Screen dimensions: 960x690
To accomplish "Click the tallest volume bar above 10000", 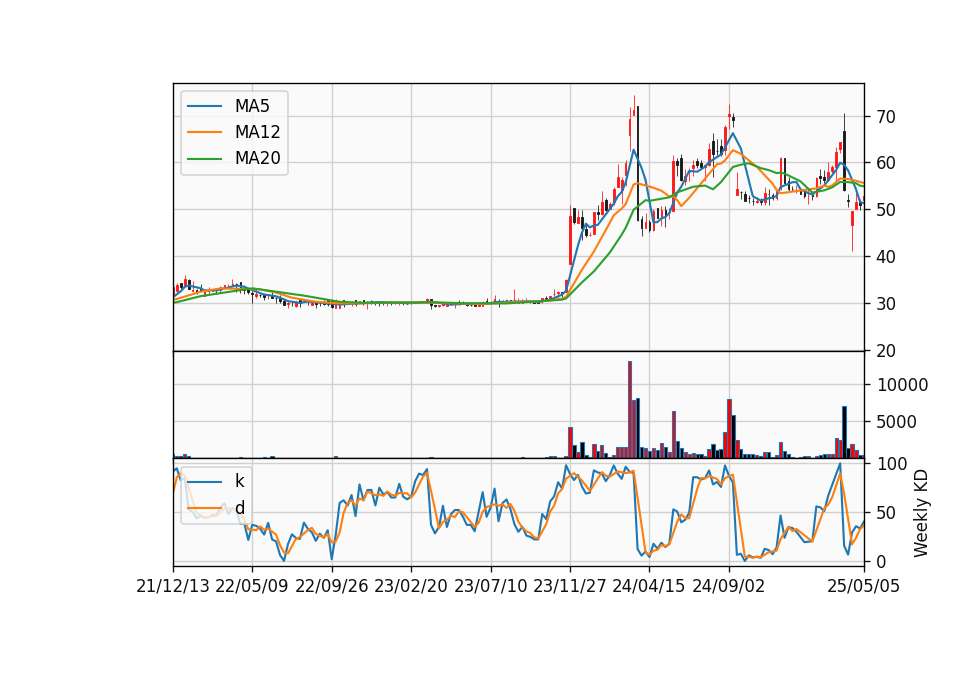I will click(x=629, y=410).
